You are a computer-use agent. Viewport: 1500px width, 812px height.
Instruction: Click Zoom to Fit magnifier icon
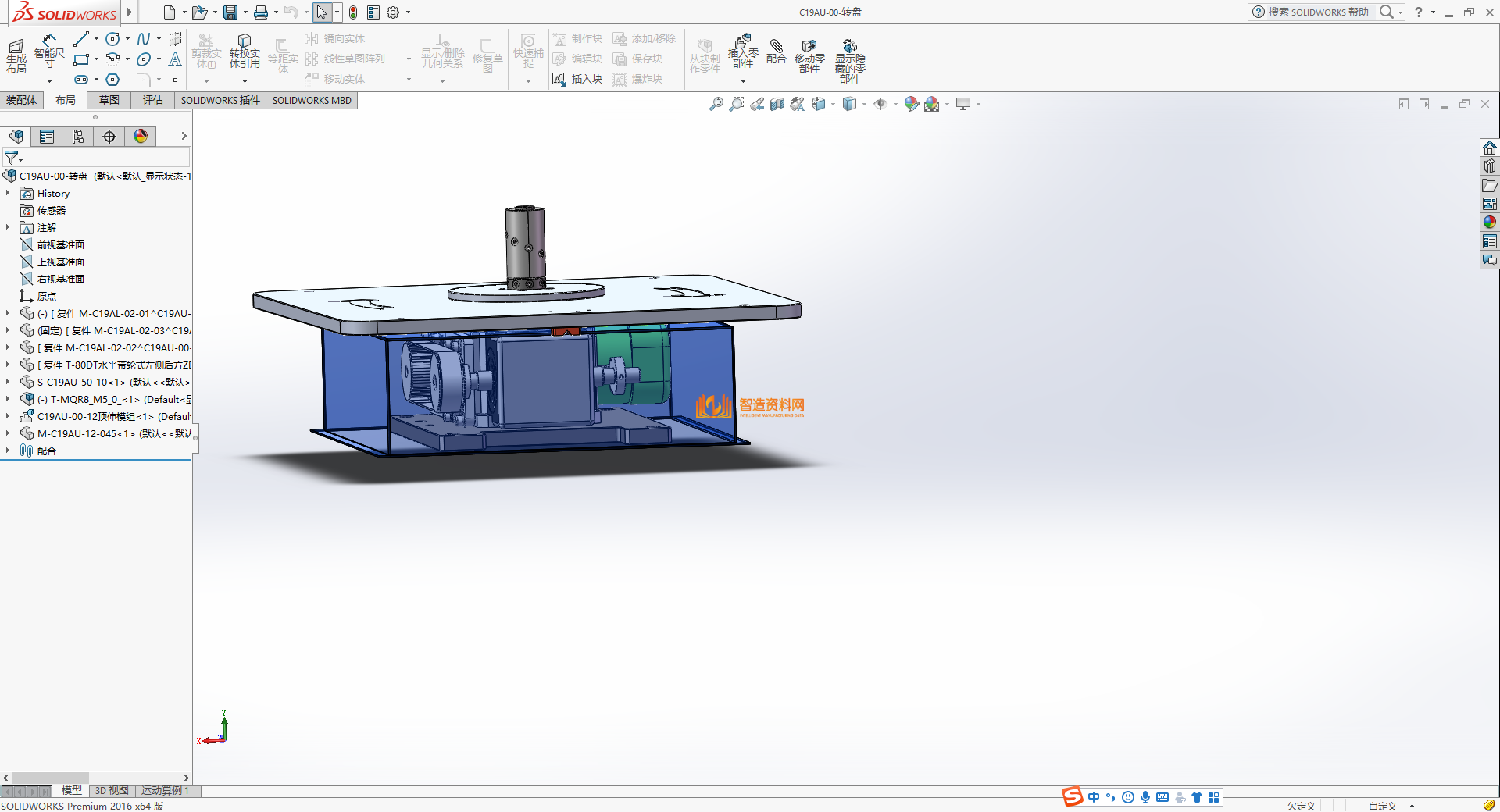(716, 104)
